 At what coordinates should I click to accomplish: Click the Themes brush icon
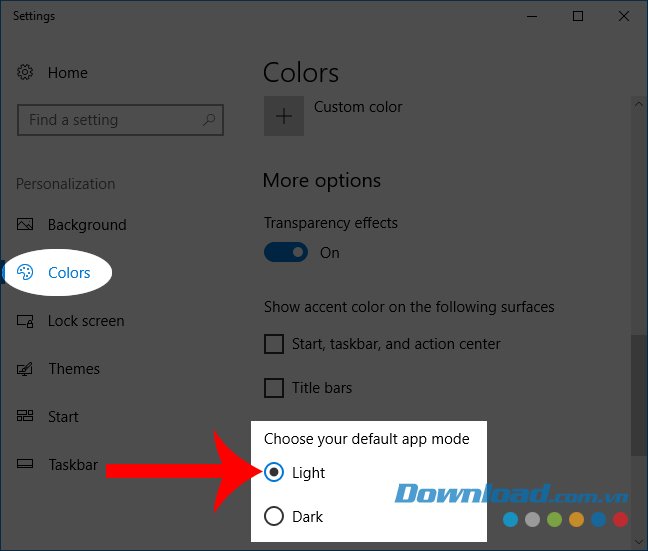25,369
